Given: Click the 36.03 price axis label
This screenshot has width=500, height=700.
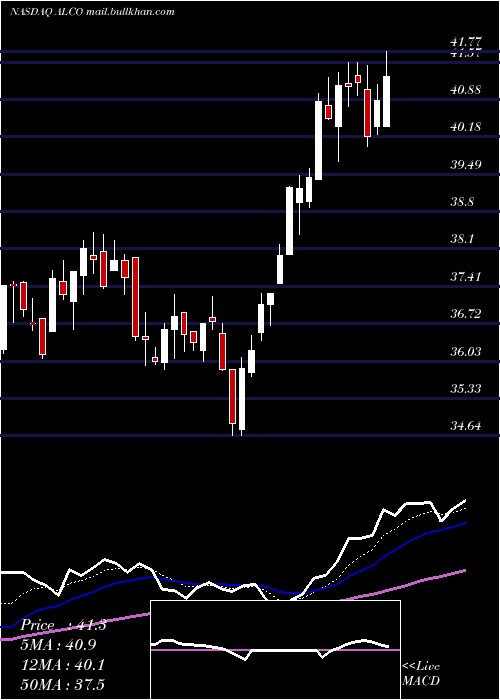Looking at the screenshot, I should [466, 352].
